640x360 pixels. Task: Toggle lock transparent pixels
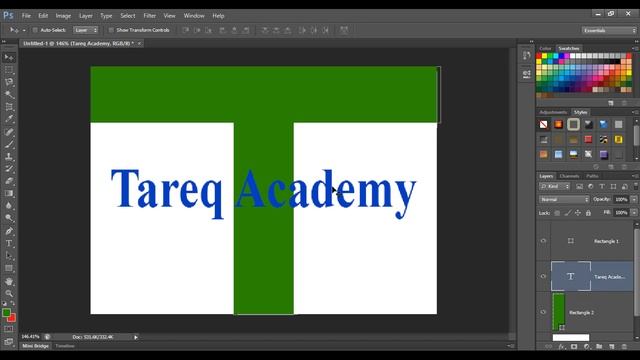coord(557,213)
